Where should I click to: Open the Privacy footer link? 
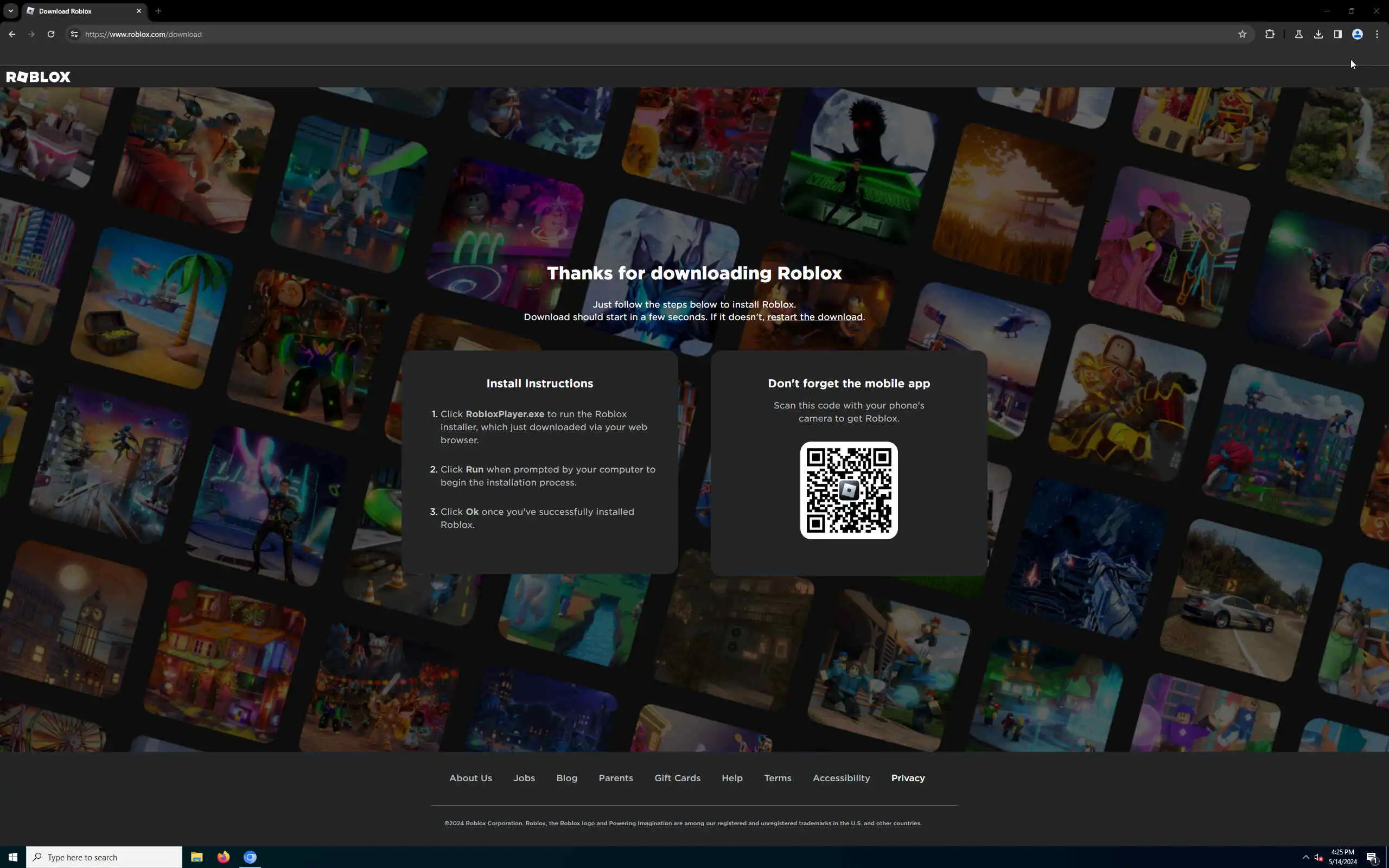click(907, 778)
